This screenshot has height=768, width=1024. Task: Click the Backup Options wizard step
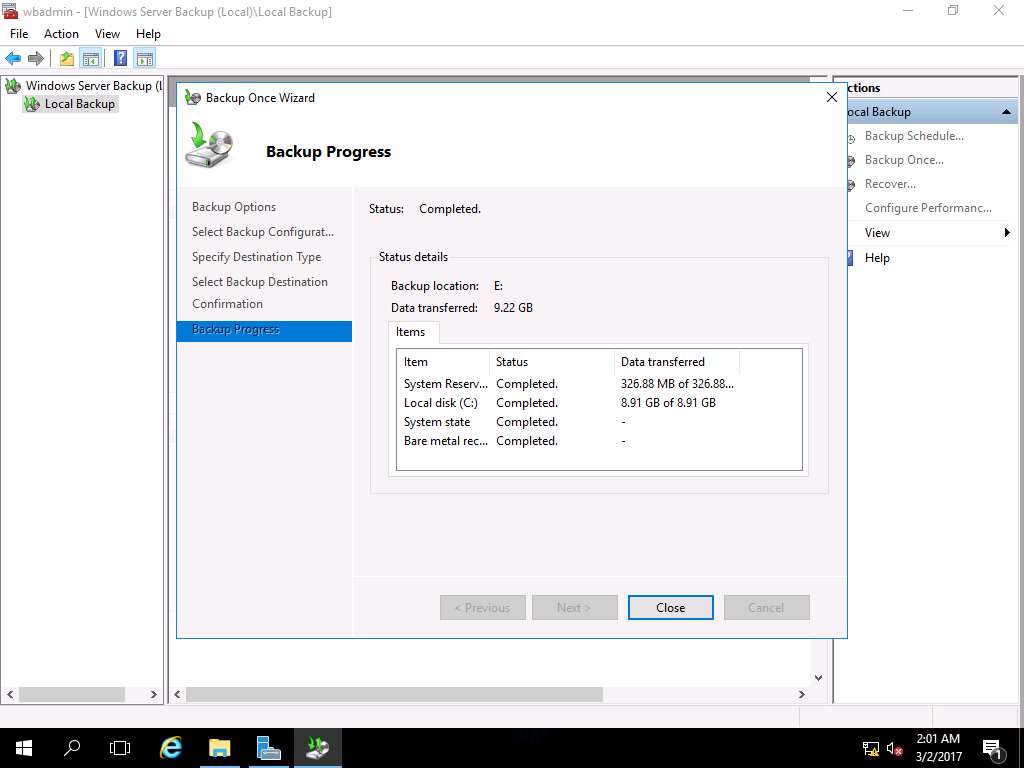tap(234, 207)
